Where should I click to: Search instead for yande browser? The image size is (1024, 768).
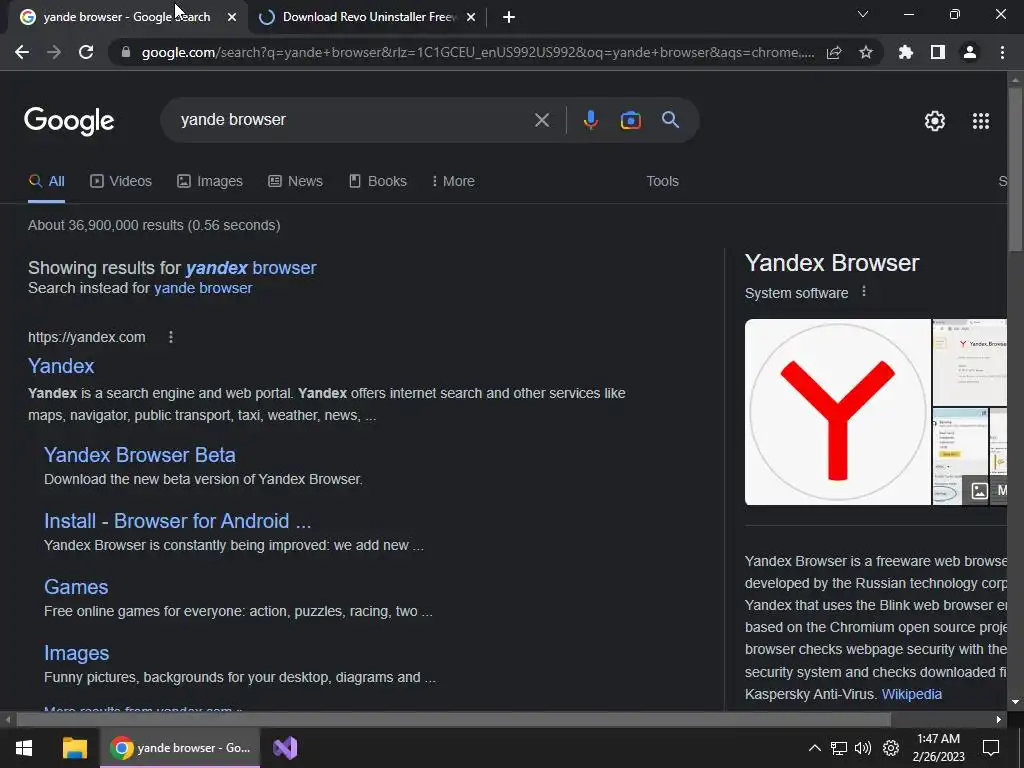[203, 288]
